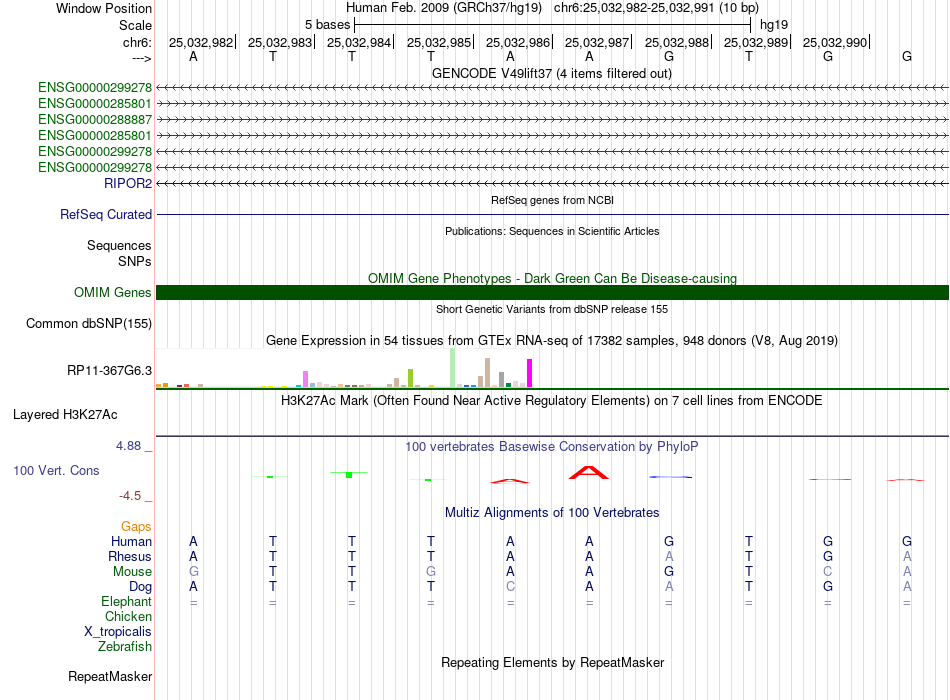Click the GENCODE V49lift37 track title
This screenshot has height=700, width=950.
tap(552, 73)
